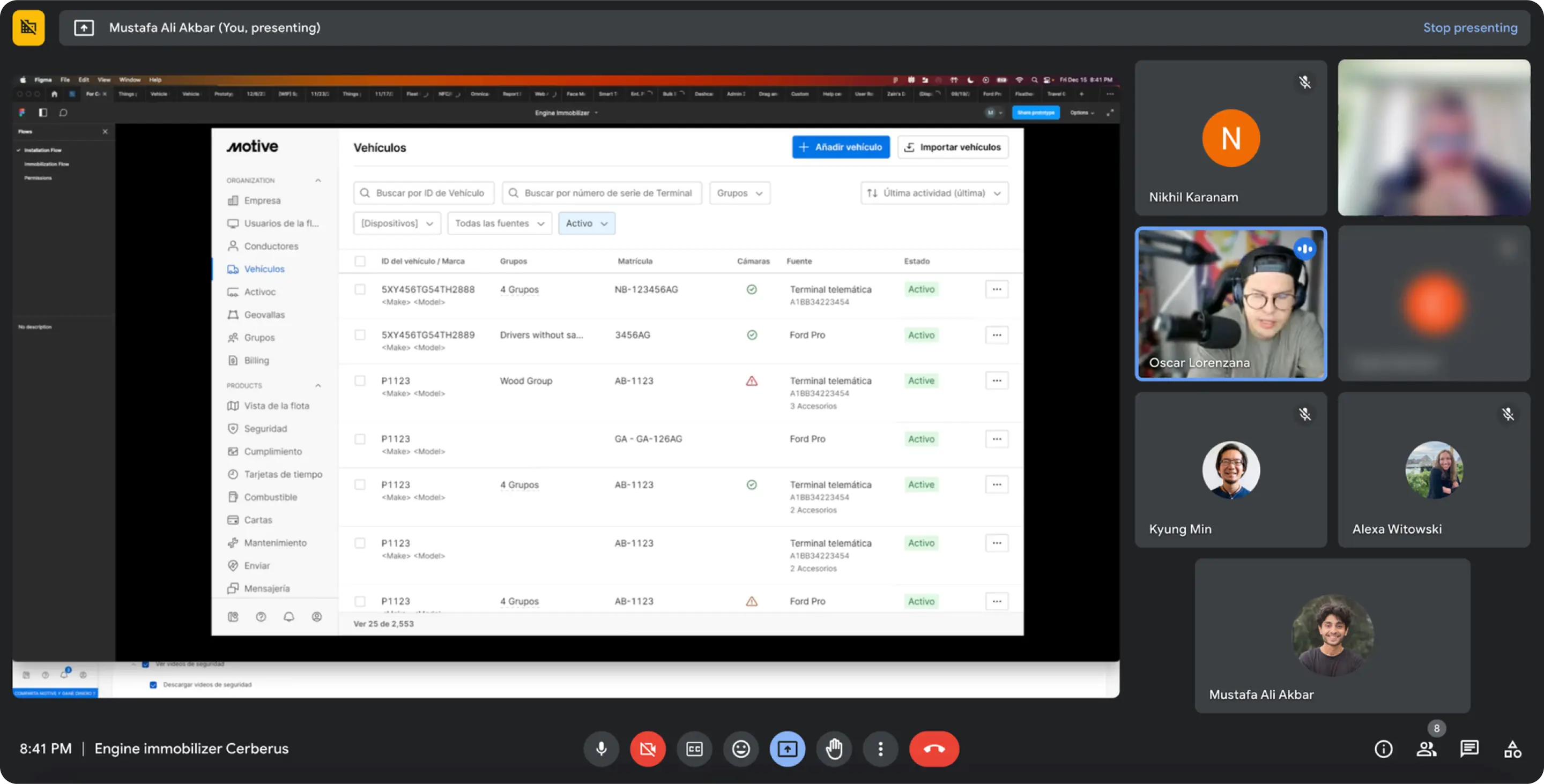Show the meeting participants list
Viewport: 1544px width, 784px height.
point(1426,749)
